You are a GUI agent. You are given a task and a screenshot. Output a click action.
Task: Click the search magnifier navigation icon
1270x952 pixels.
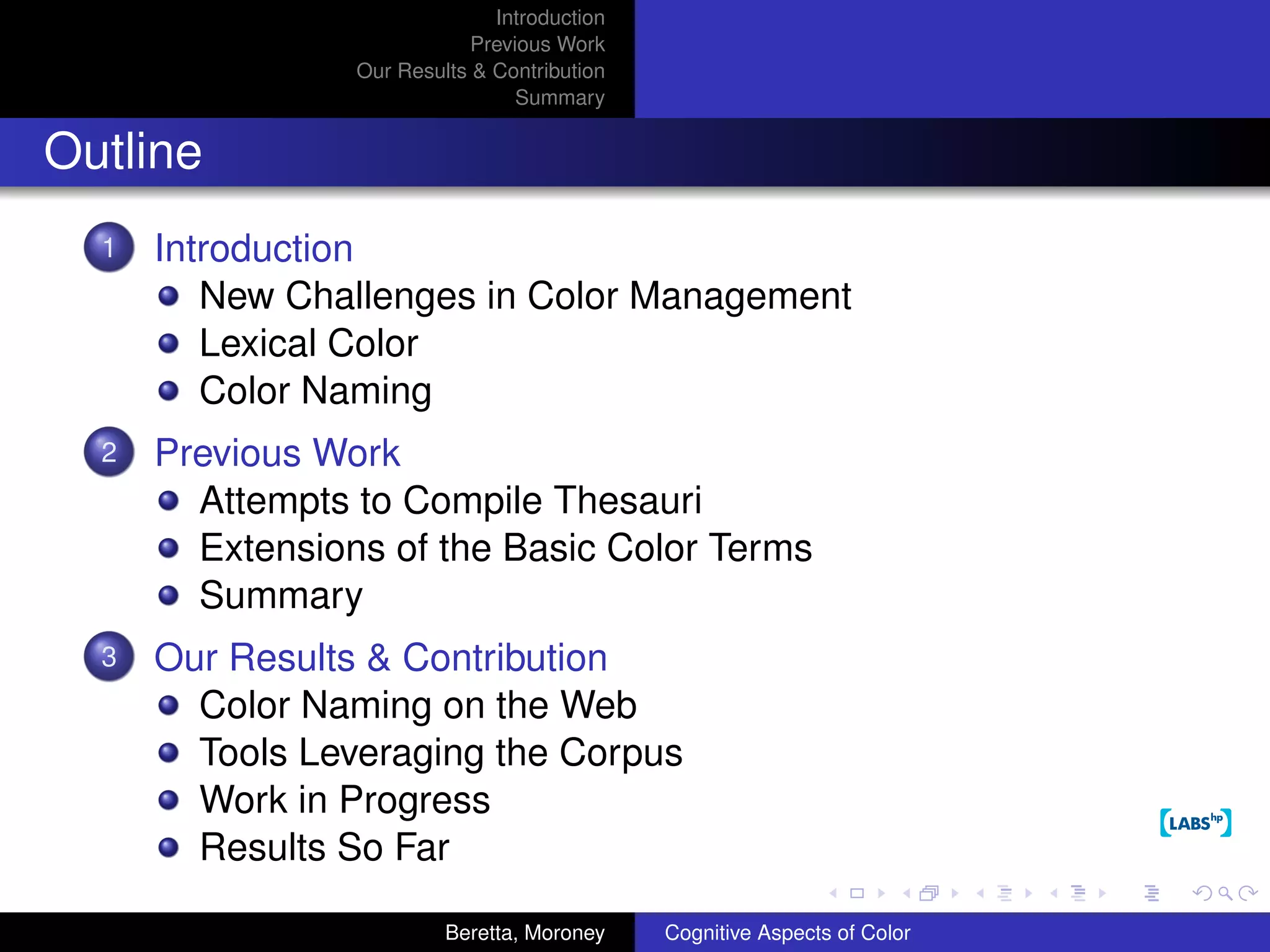click(x=1225, y=893)
